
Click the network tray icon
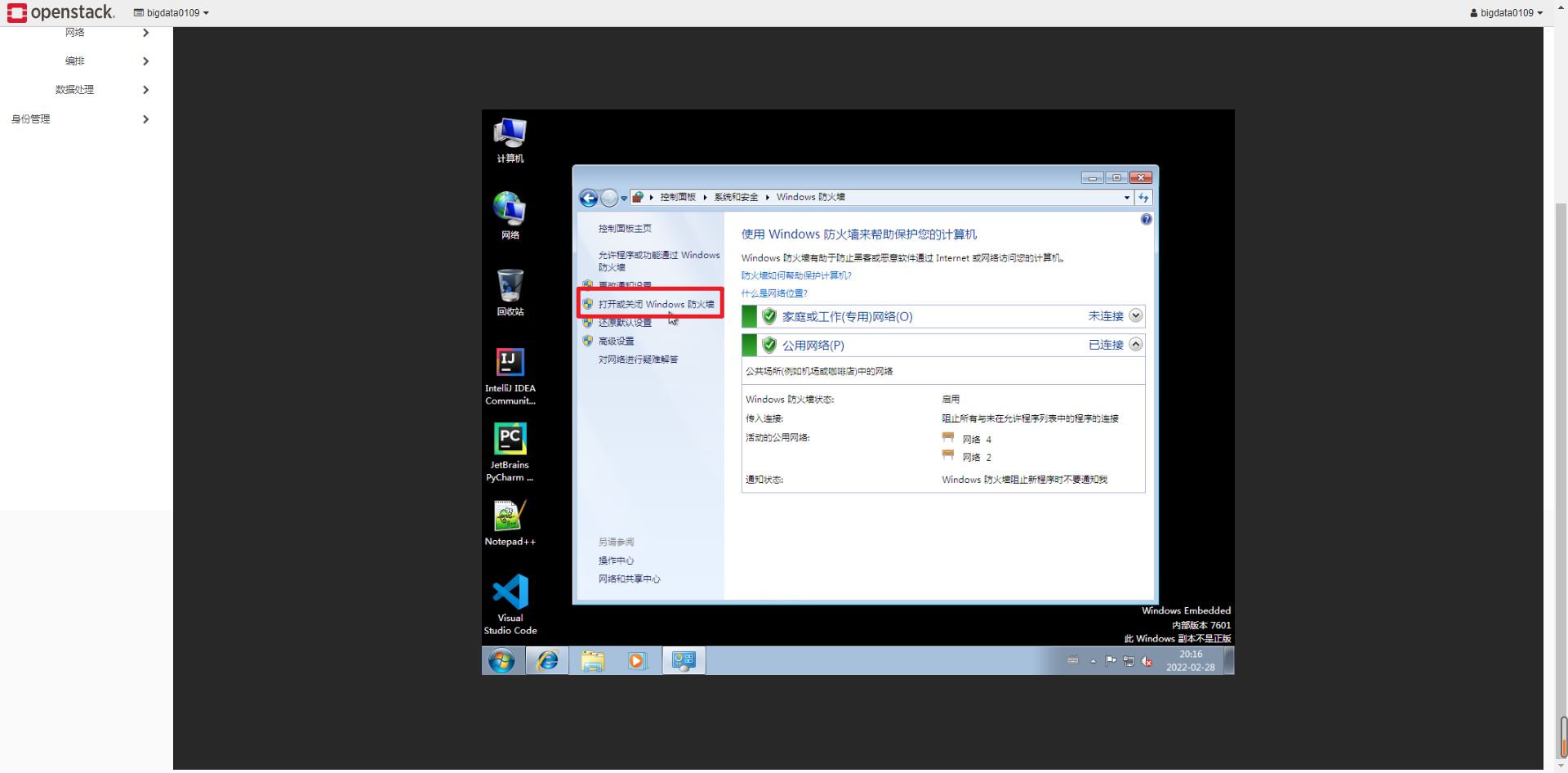click(1129, 661)
